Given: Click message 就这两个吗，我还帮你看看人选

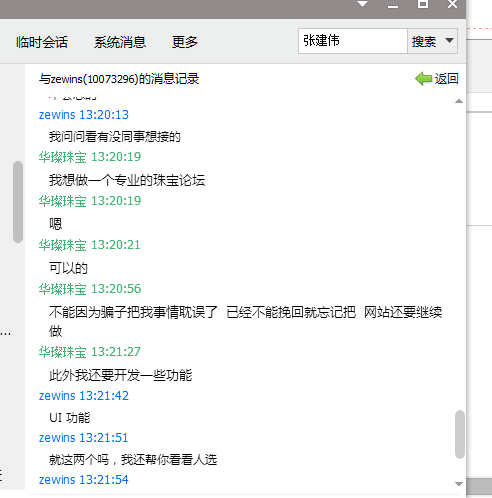Looking at the screenshot, I should click(133, 460).
